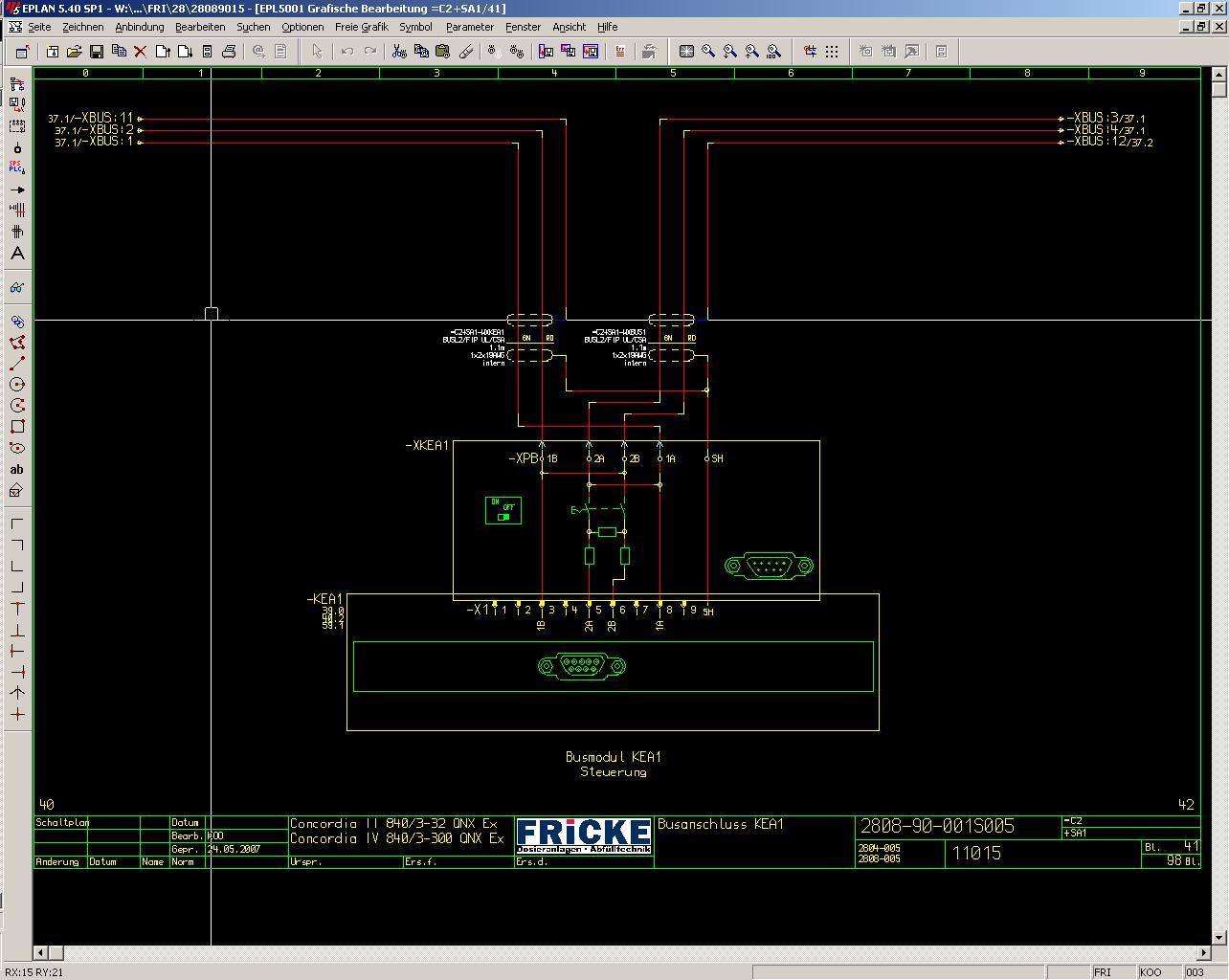The width and height of the screenshot is (1229, 980).
Task: Restore the inner document window
Action: (1200, 27)
